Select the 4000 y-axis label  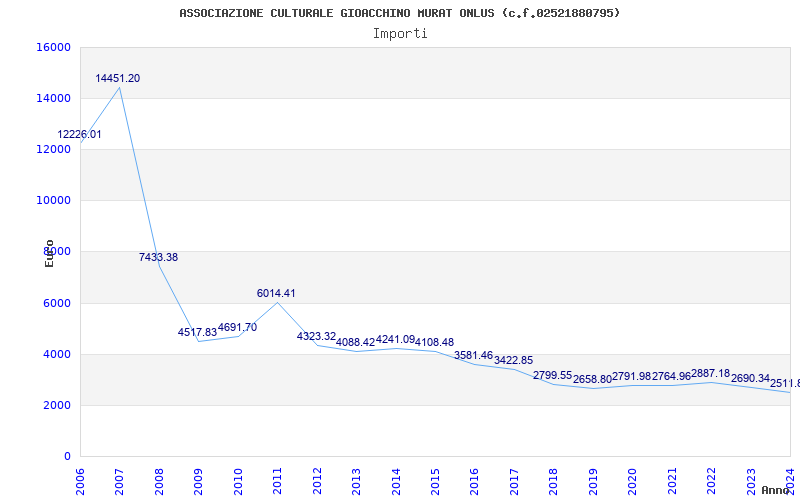(56, 355)
